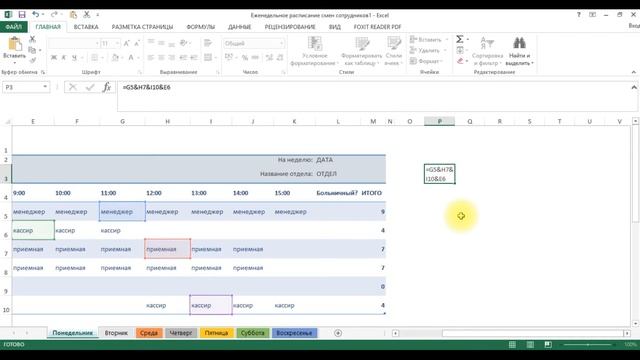
Task: Collapse the ribbon with the chevron
Action: pos(633,72)
